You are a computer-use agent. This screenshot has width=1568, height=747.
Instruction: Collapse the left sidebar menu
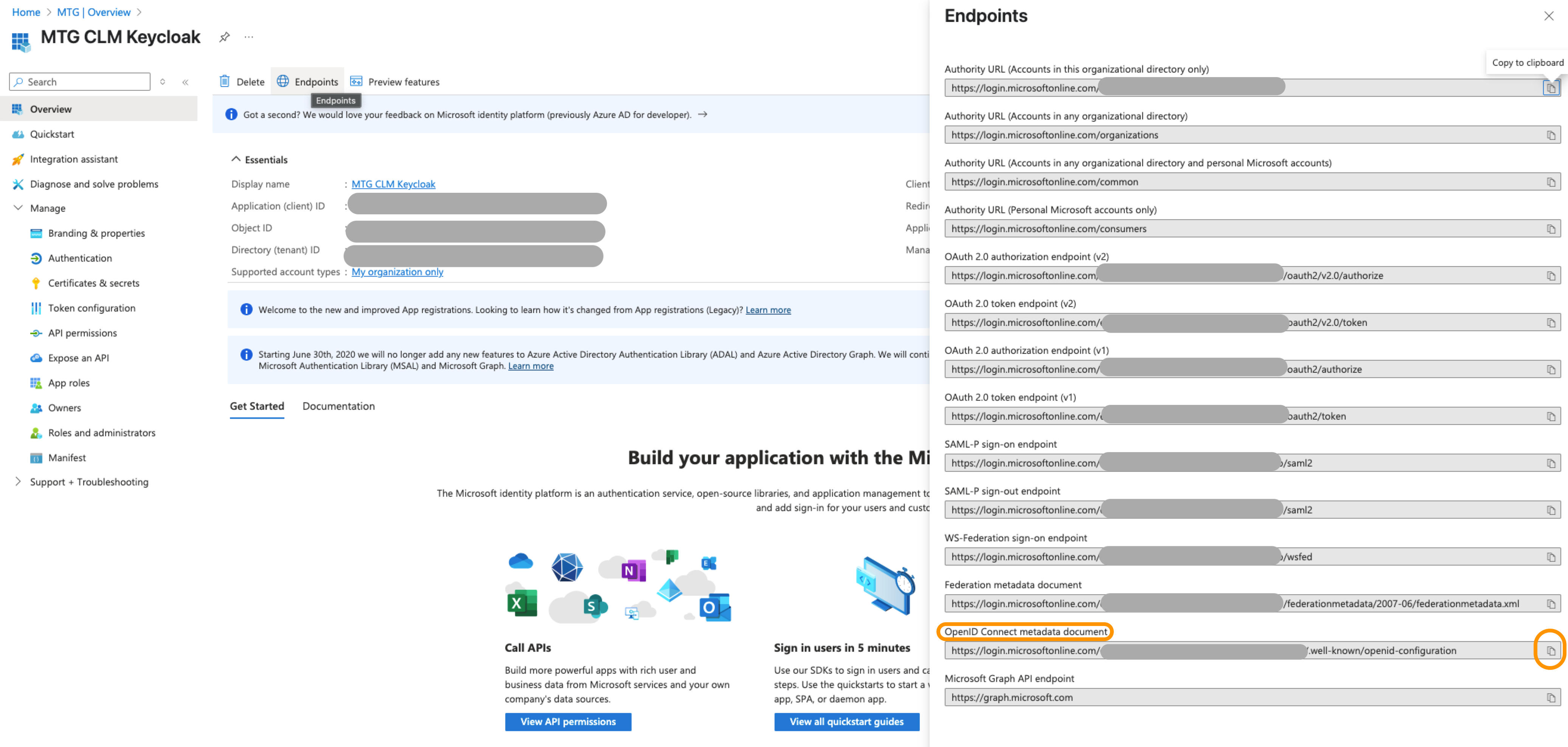coord(186,82)
